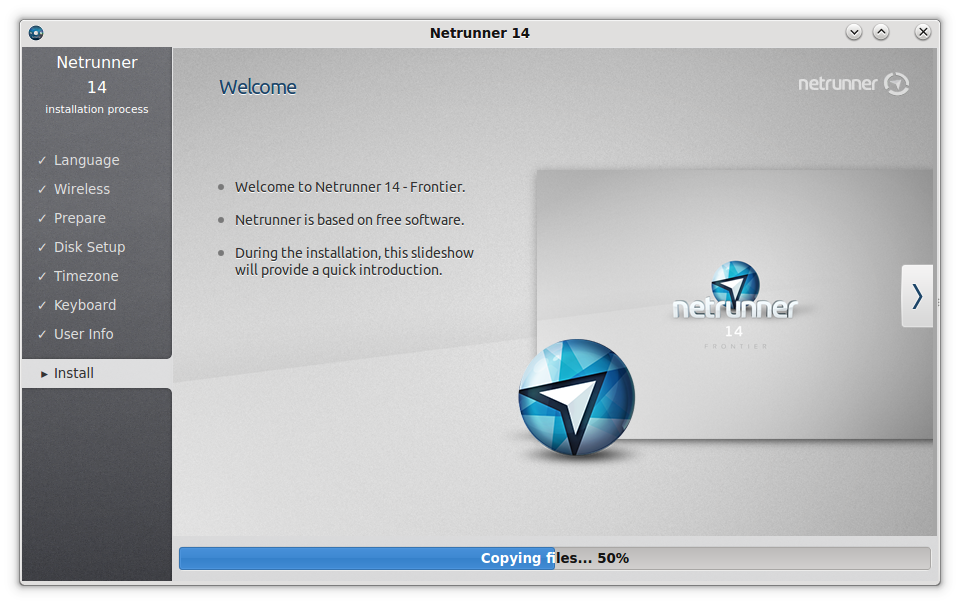Close the Netrunner 14 installer window
Screen dimensions: 960x605
click(x=923, y=32)
